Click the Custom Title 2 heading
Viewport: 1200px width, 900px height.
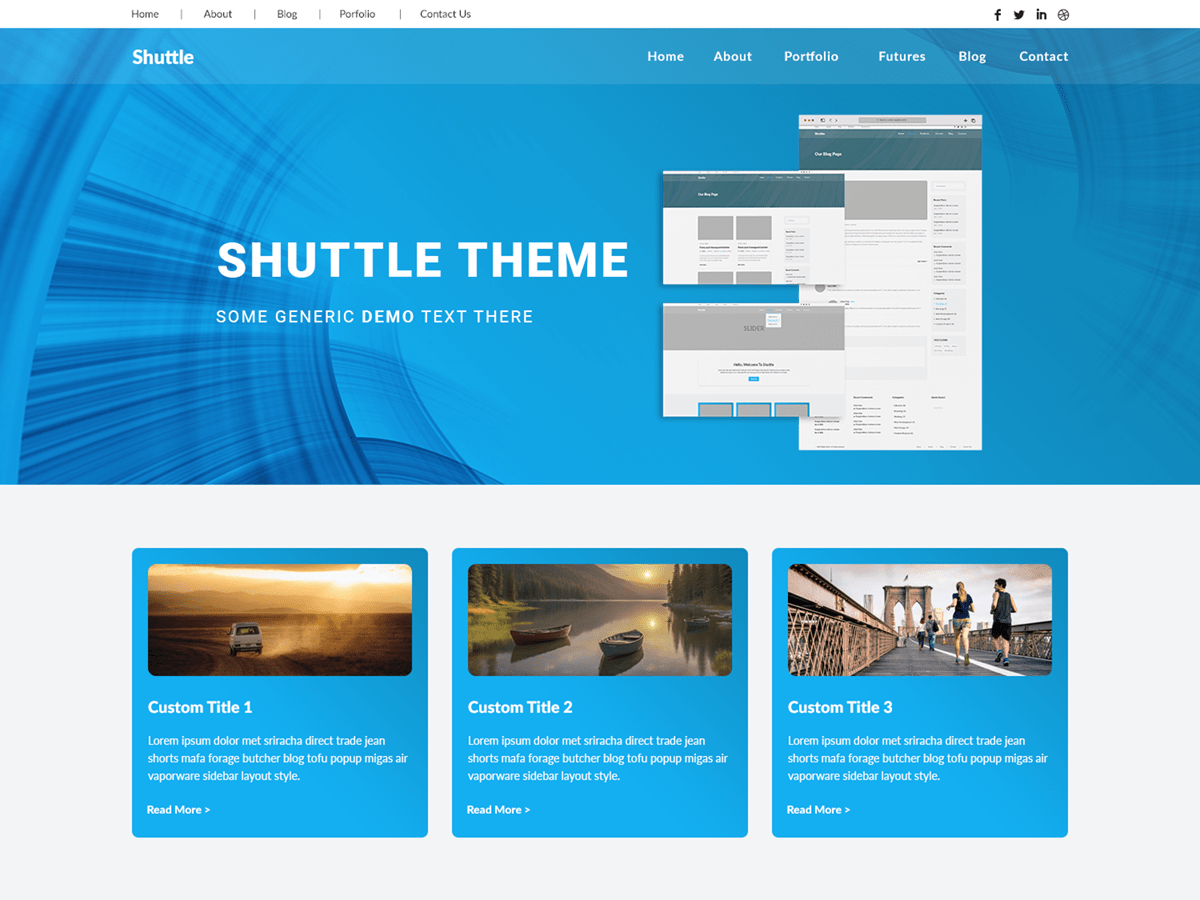pyautogui.click(x=520, y=707)
